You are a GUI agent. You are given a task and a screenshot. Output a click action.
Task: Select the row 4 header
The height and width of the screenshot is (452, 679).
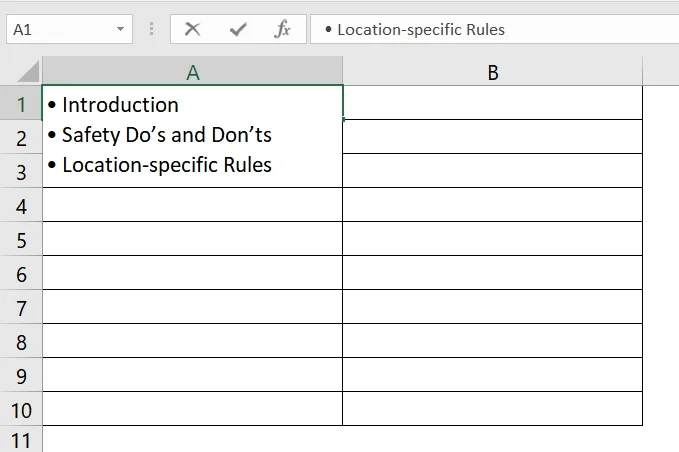[x=21, y=205]
